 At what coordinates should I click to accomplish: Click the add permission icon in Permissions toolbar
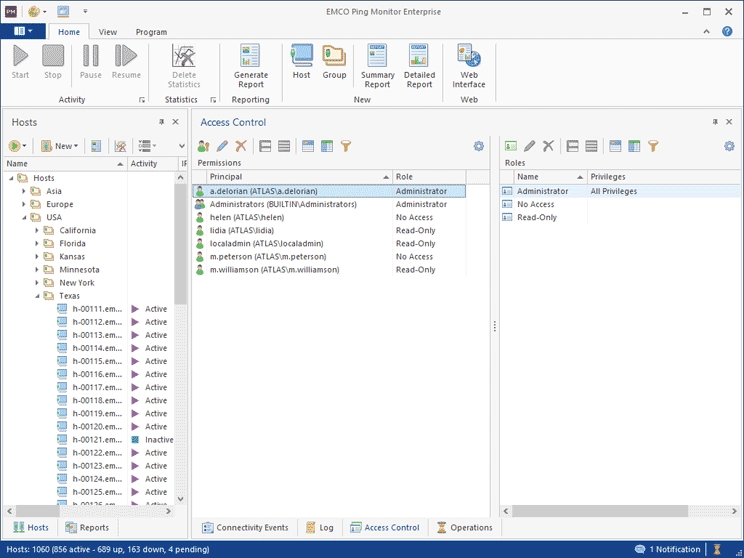[x=204, y=146]
